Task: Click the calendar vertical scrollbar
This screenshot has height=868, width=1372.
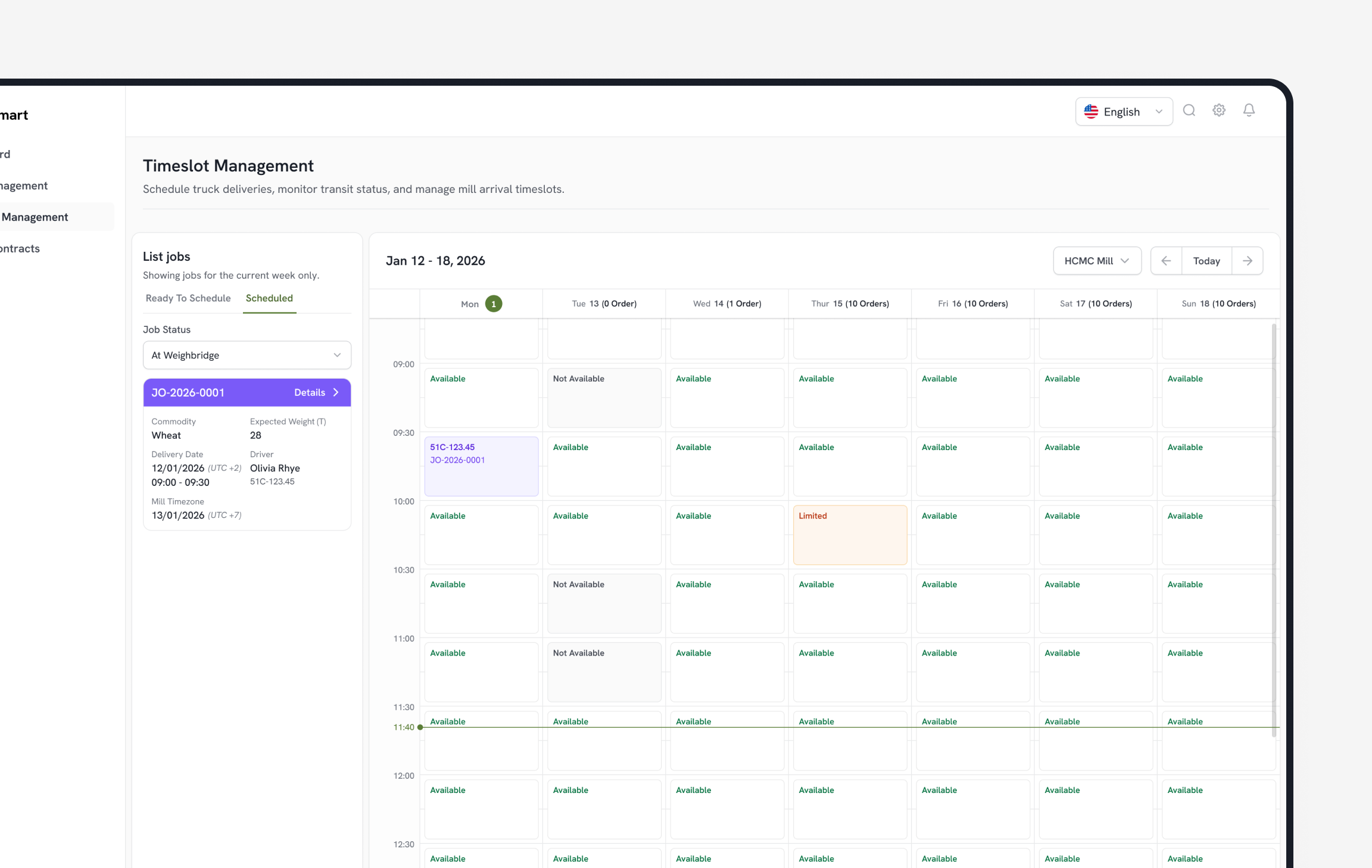Action: [x=1274, y=530]
